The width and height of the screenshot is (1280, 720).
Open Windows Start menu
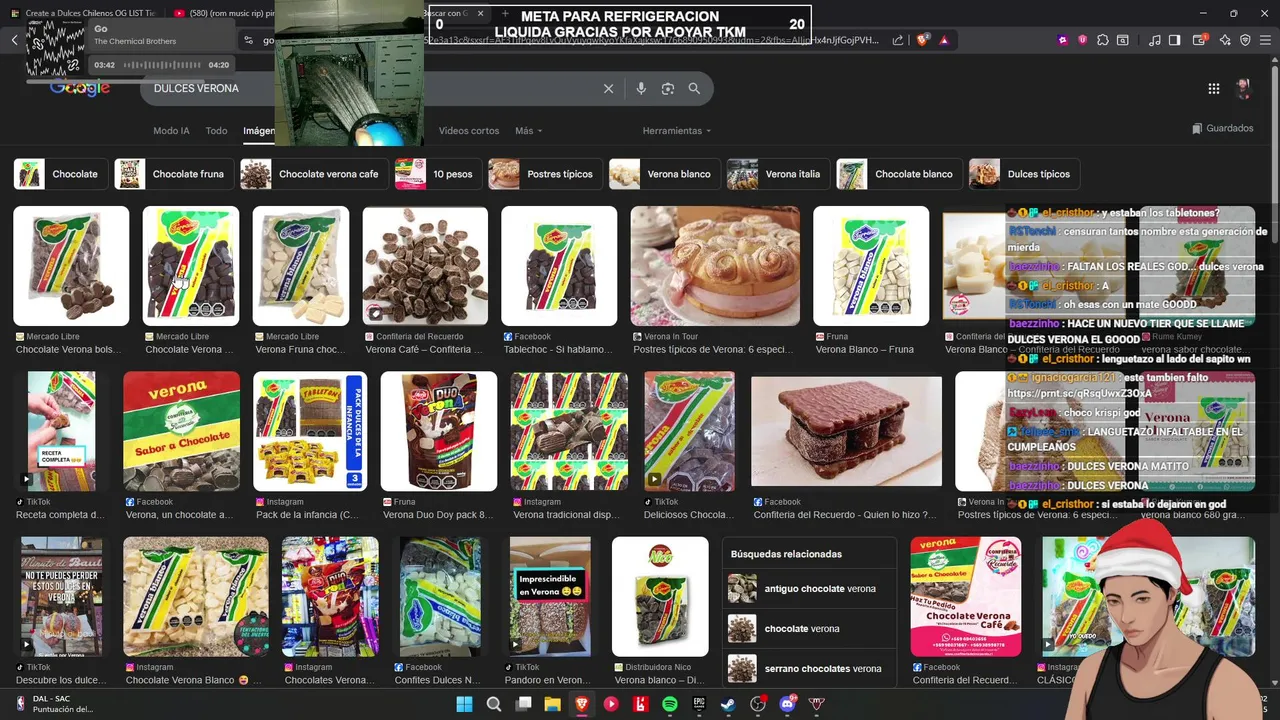tap(465, 704)
